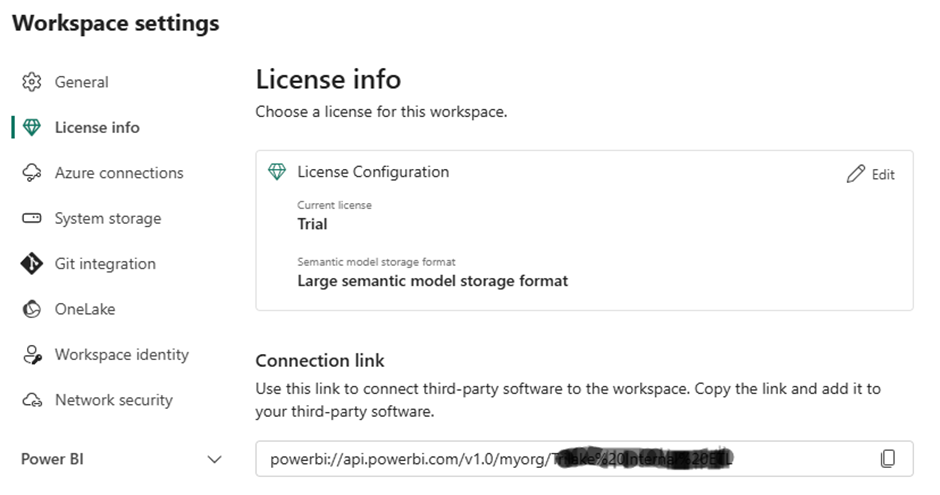Viewport: 940px width, 495px height.
Task: Click the diamond icon beside License Configuration
Action: click(277, 172)
